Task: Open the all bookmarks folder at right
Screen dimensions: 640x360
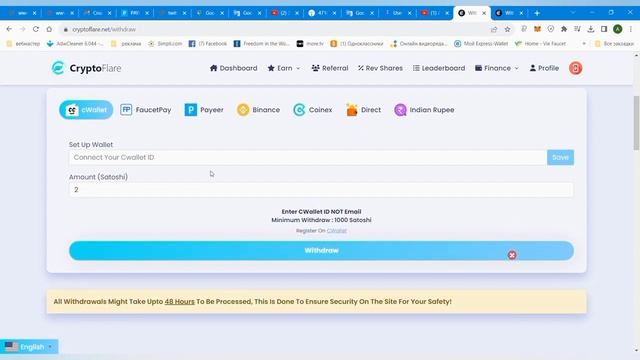Action: [x=614, y=44]
